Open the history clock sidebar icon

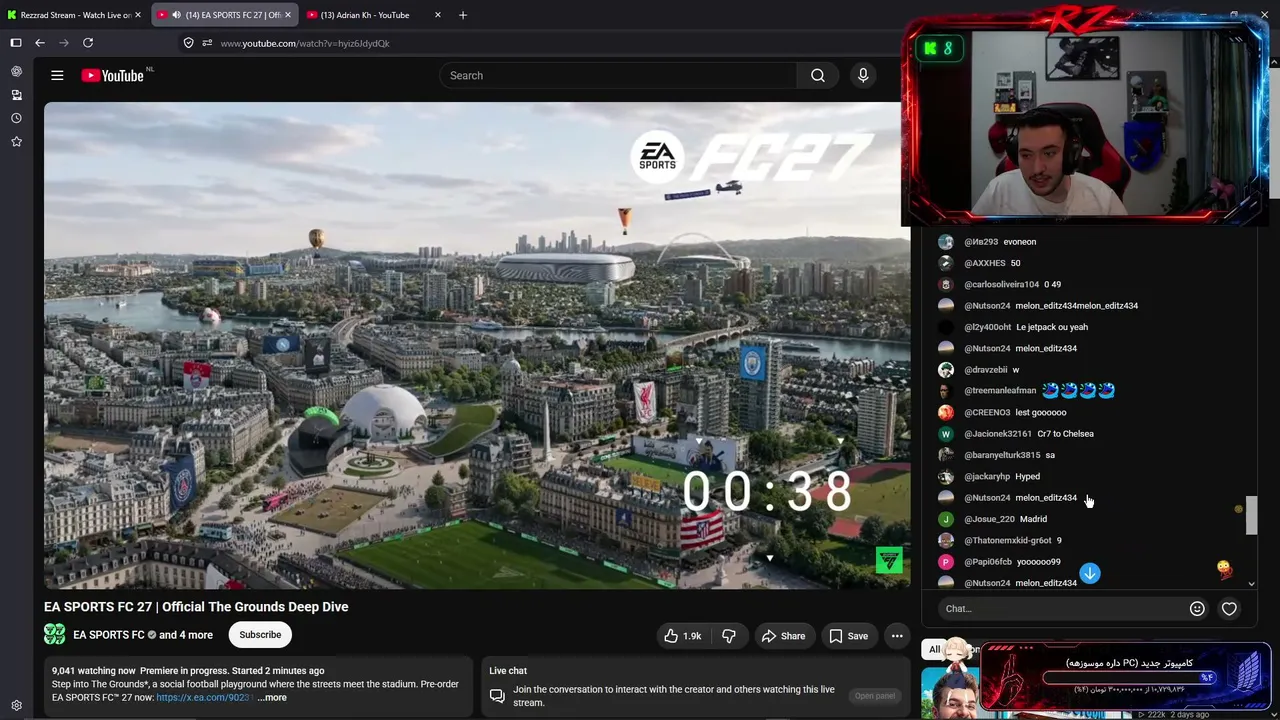tap(16, 118)
